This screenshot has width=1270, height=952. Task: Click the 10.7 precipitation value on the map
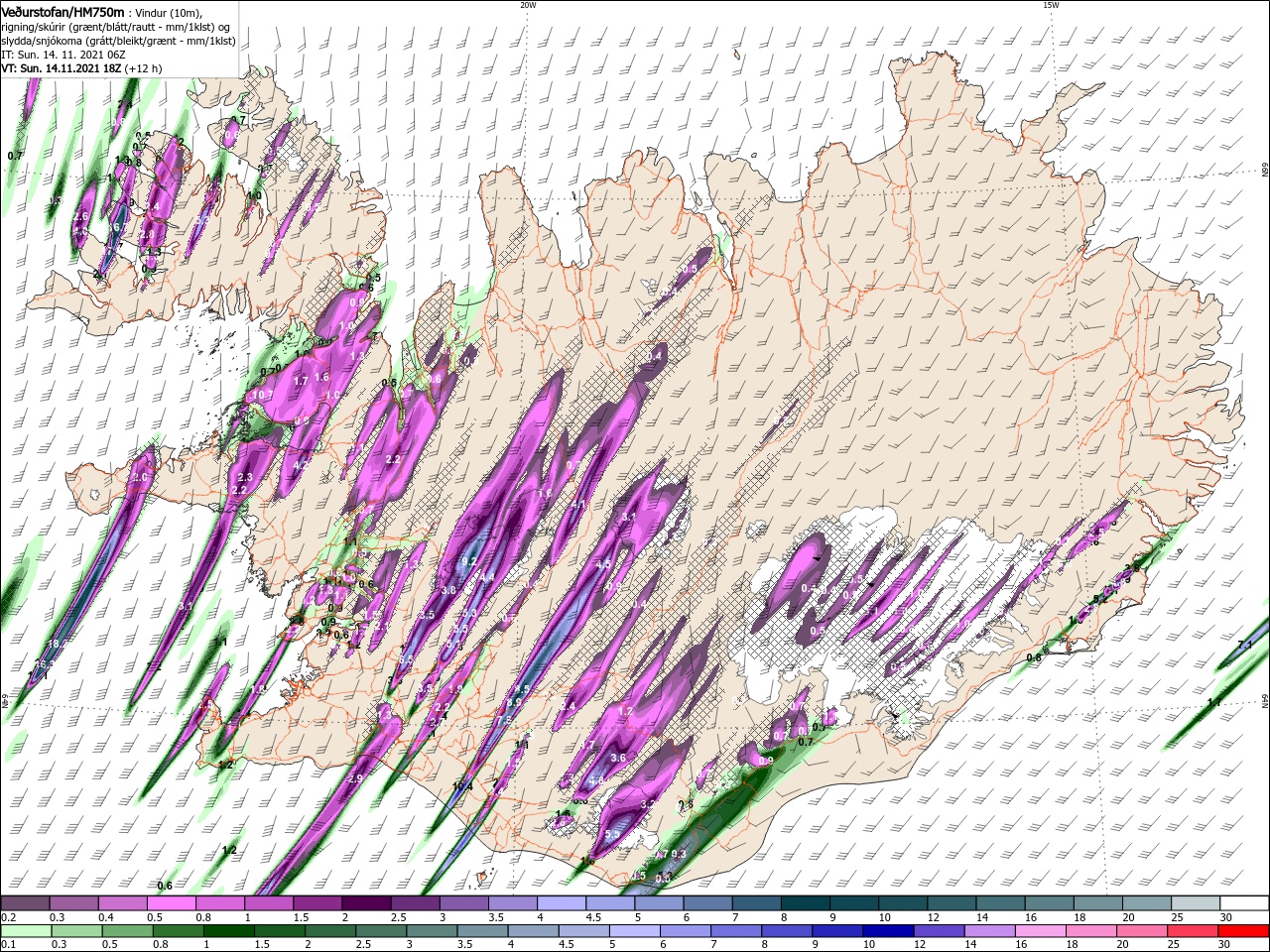click(263, 395)
